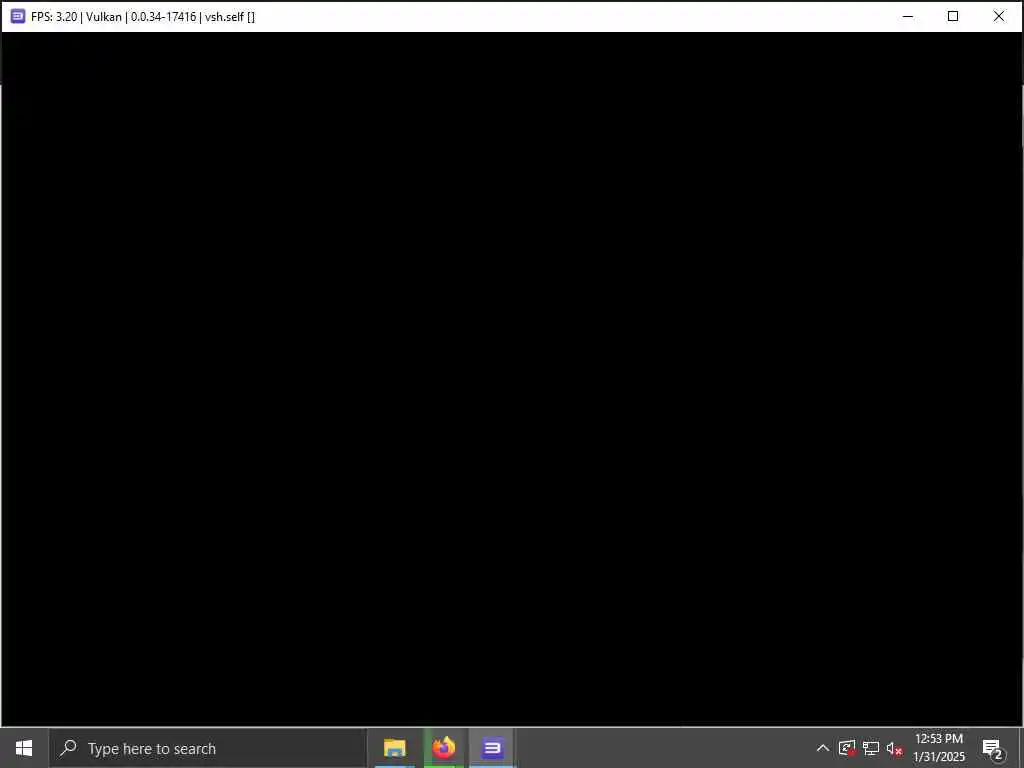
Task: Click the Type here to search box
Action: (x=208, y=748)
